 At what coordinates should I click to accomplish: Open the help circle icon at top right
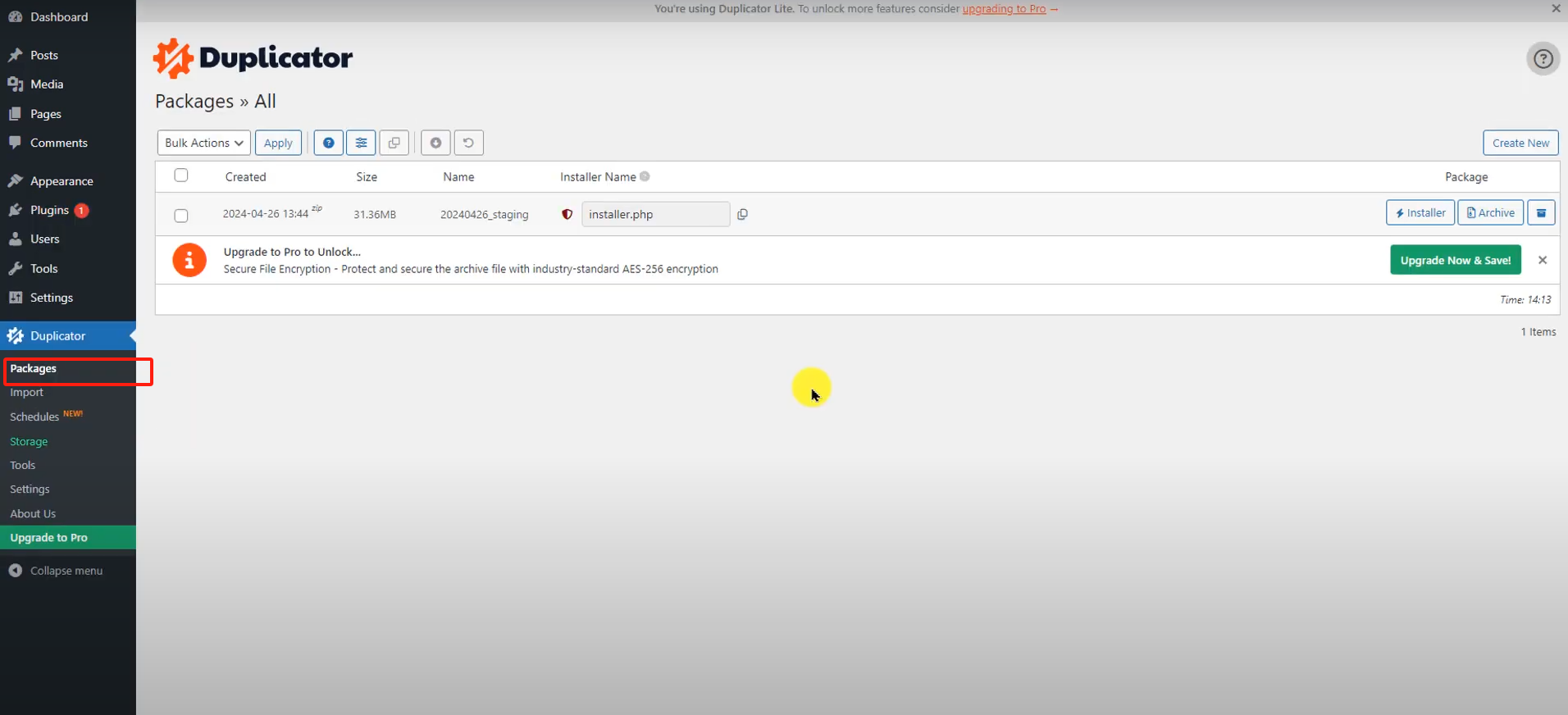(1543, 59)
